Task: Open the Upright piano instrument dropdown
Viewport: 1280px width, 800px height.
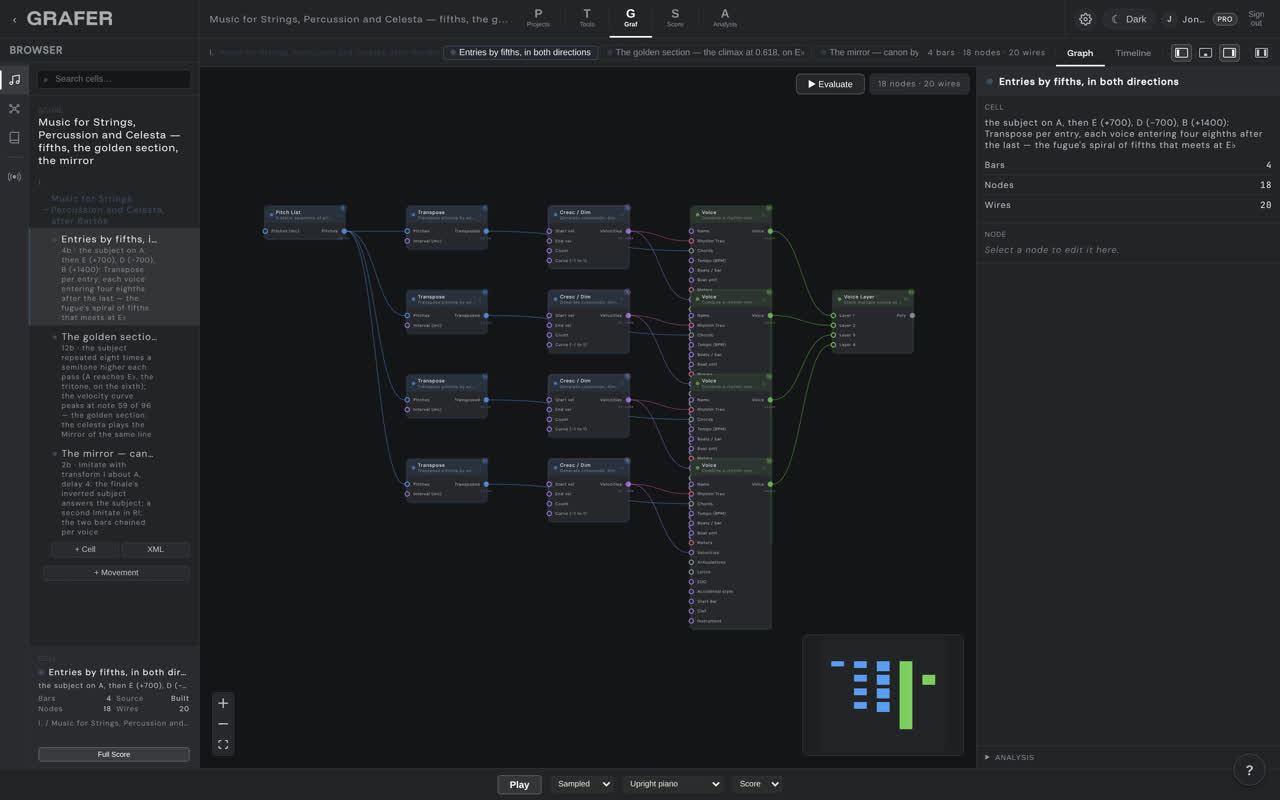Action: [x=673, y=784]
